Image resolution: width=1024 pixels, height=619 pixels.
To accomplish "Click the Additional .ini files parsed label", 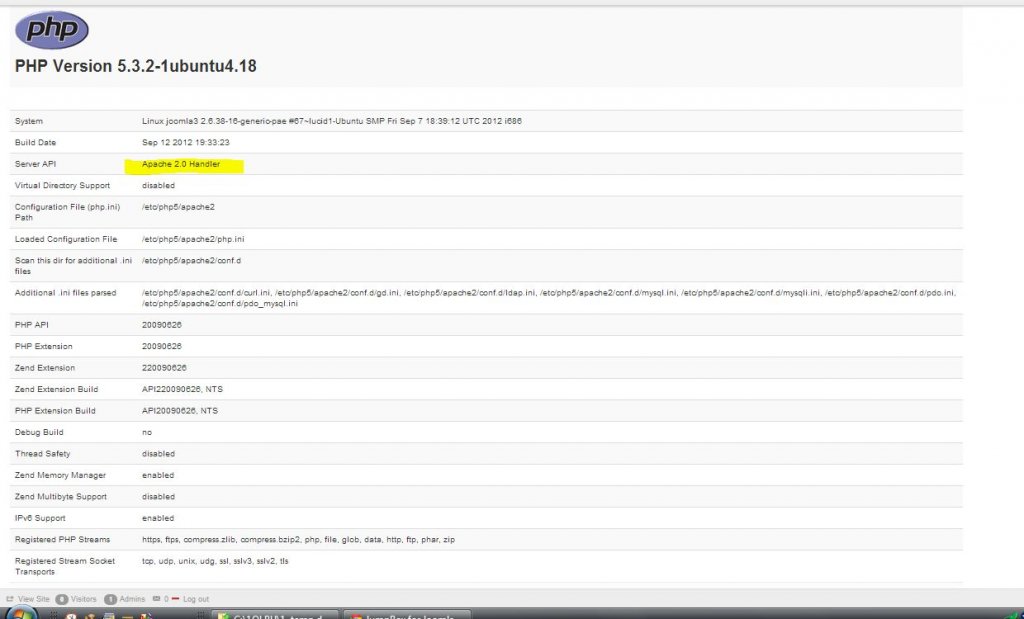I will [65, 293].
